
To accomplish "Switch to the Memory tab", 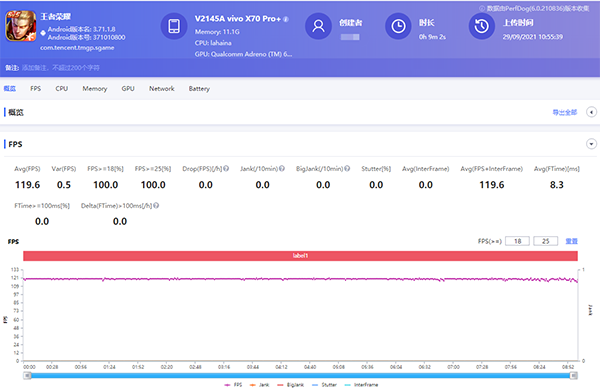I will [x=95, y=88].
